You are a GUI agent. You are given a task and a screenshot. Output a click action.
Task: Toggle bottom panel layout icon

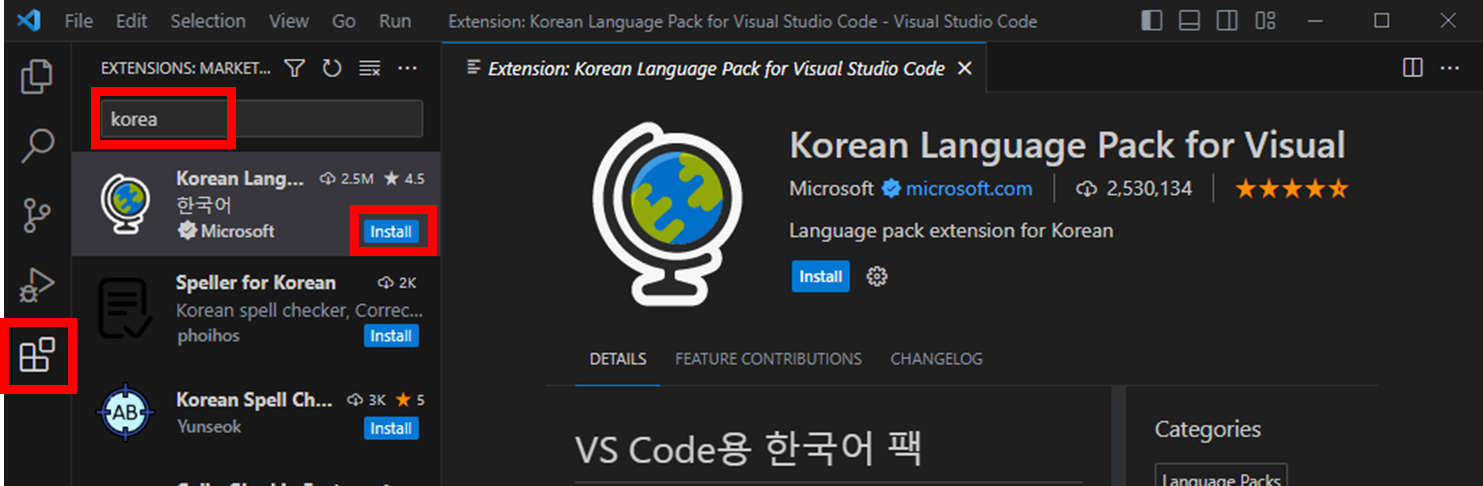tap(1189, 21)
